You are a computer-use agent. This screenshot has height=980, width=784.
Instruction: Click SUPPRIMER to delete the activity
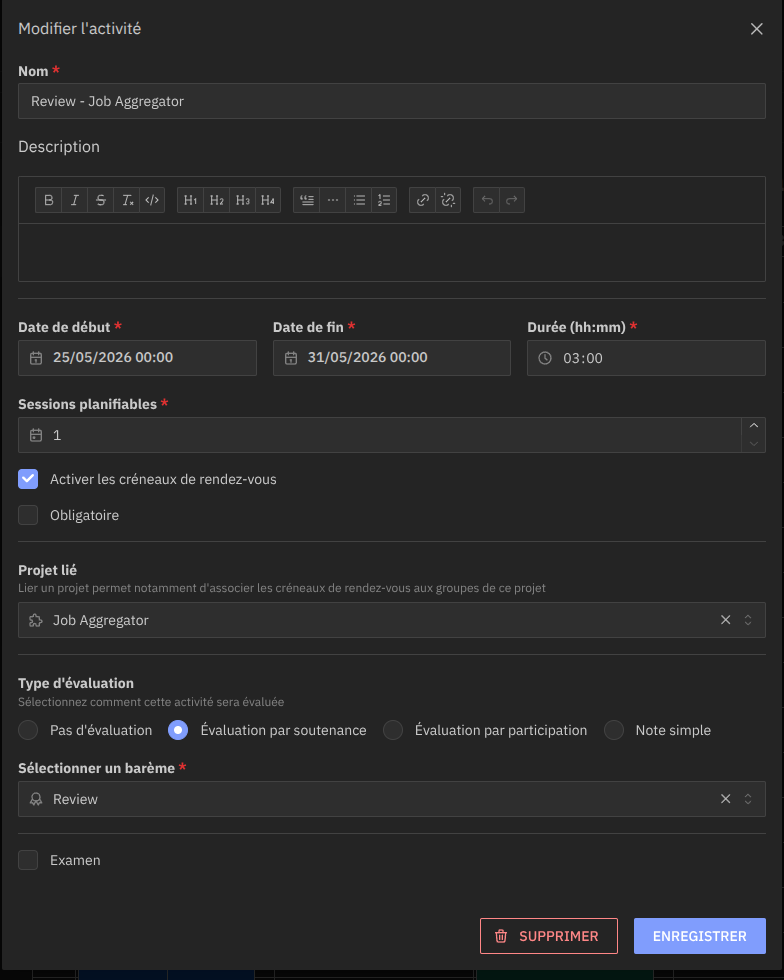click(x=548, y=936)
